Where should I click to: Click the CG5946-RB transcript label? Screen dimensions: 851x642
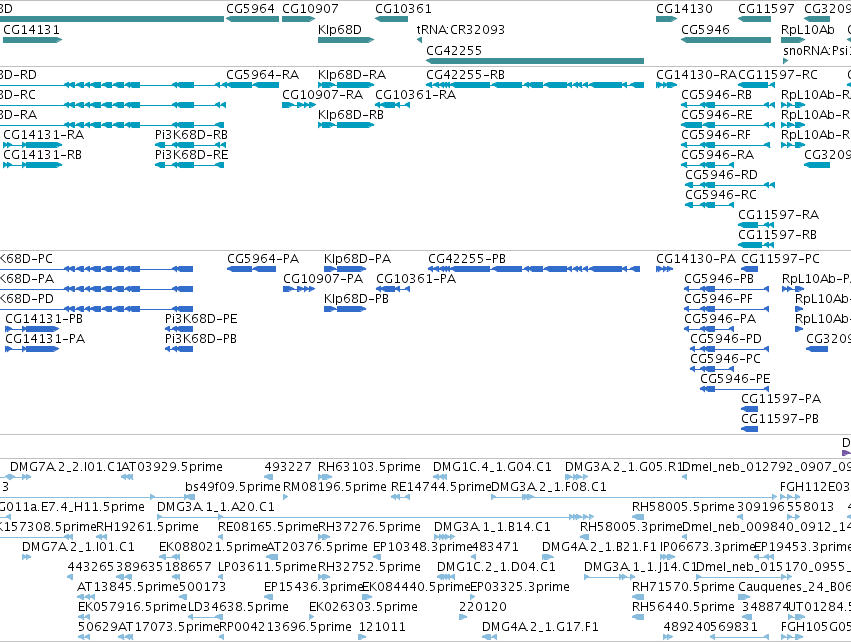716,95
